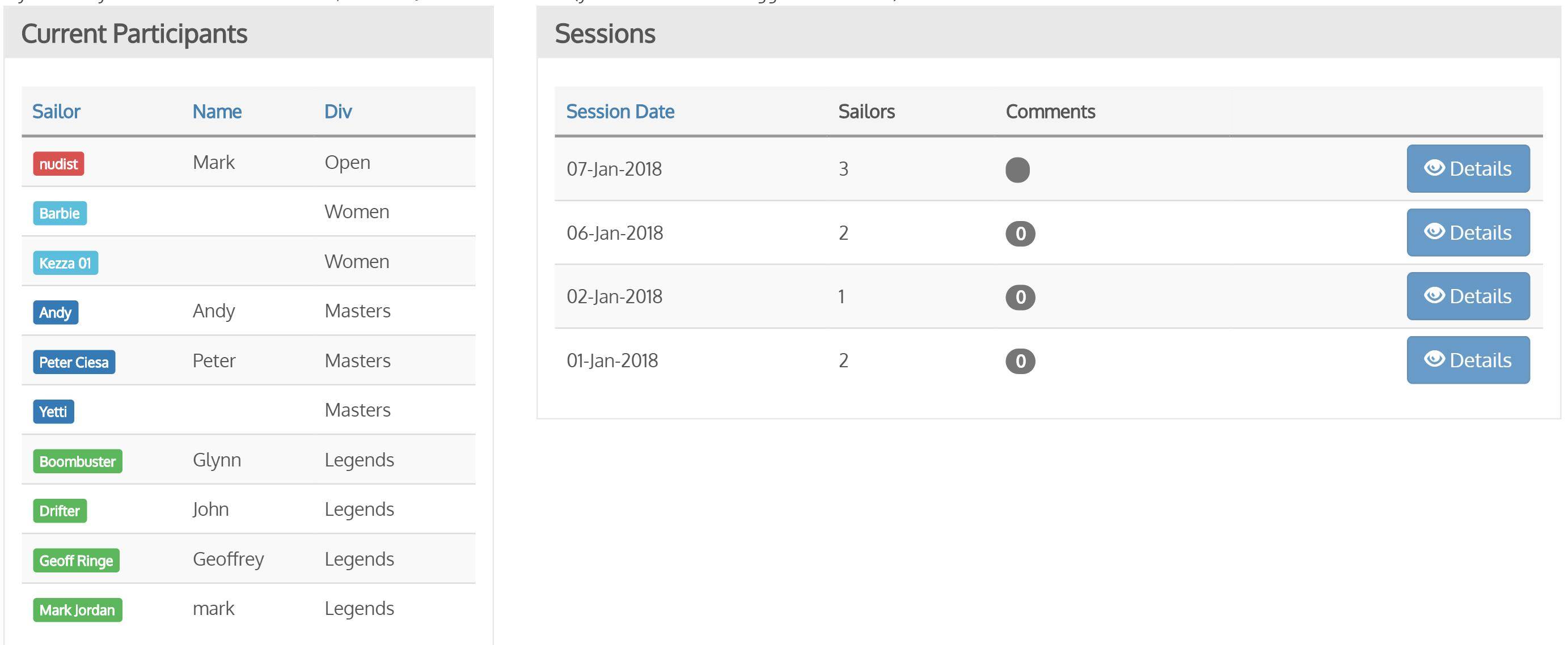This screenshot has height=645, width=1568.
Task: Open the Barbie sailor tag
Action: coord(60,214)
